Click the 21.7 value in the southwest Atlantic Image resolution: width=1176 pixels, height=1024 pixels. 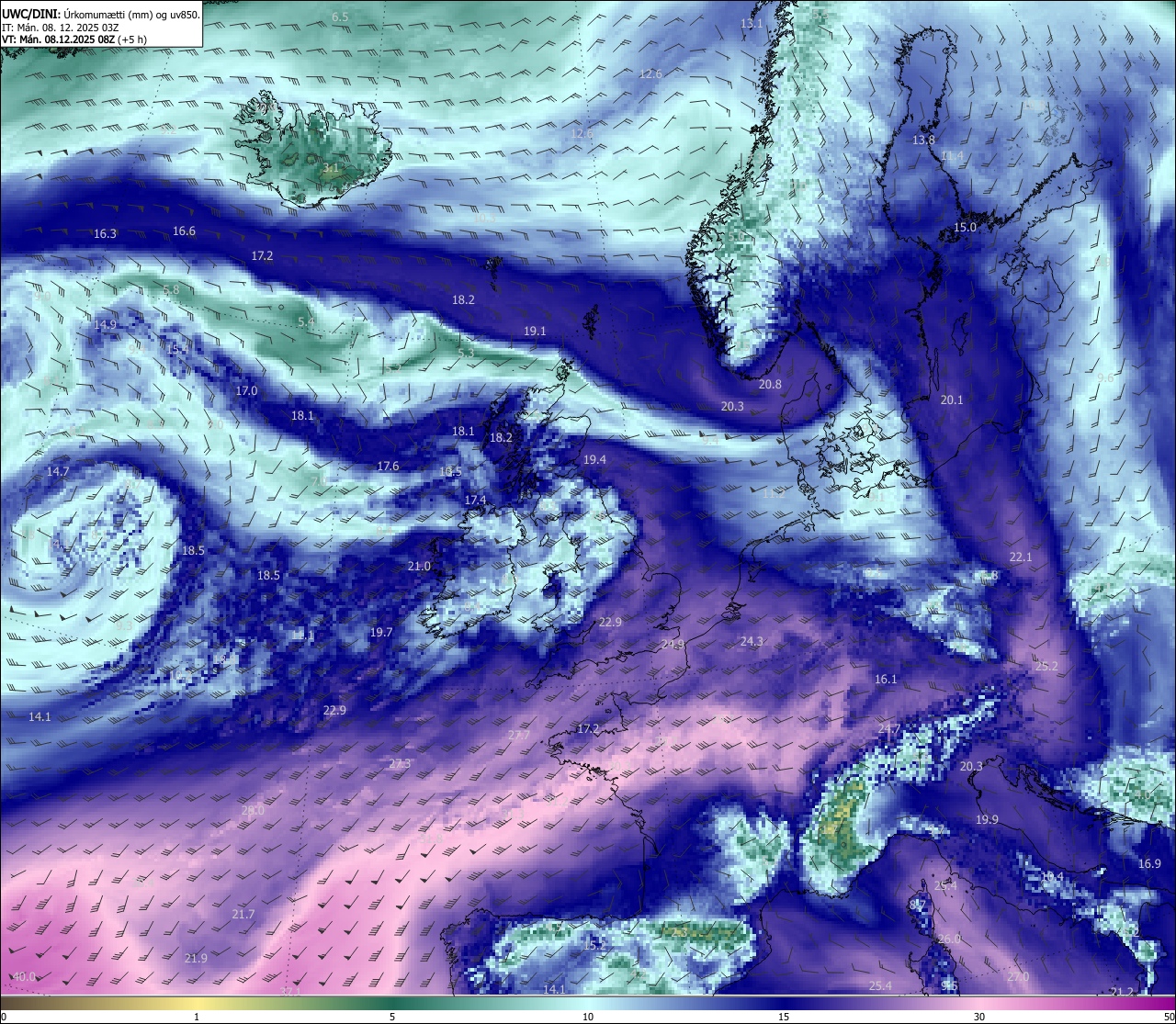(x=243, y=915)
